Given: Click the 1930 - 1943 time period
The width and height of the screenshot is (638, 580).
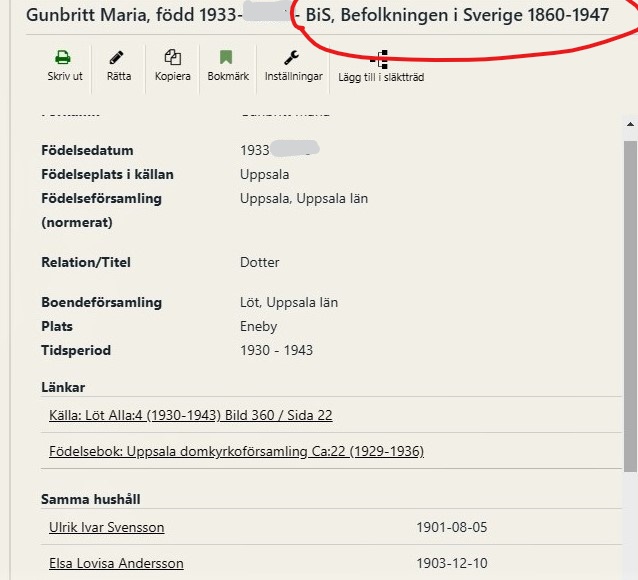Looking at the screenshot, I should click(276, 350).
